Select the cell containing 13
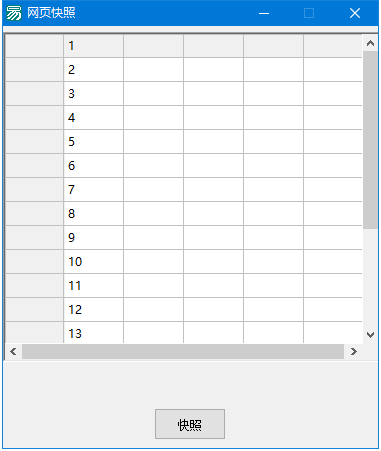The image size is (381, 451). click(93, 333)
